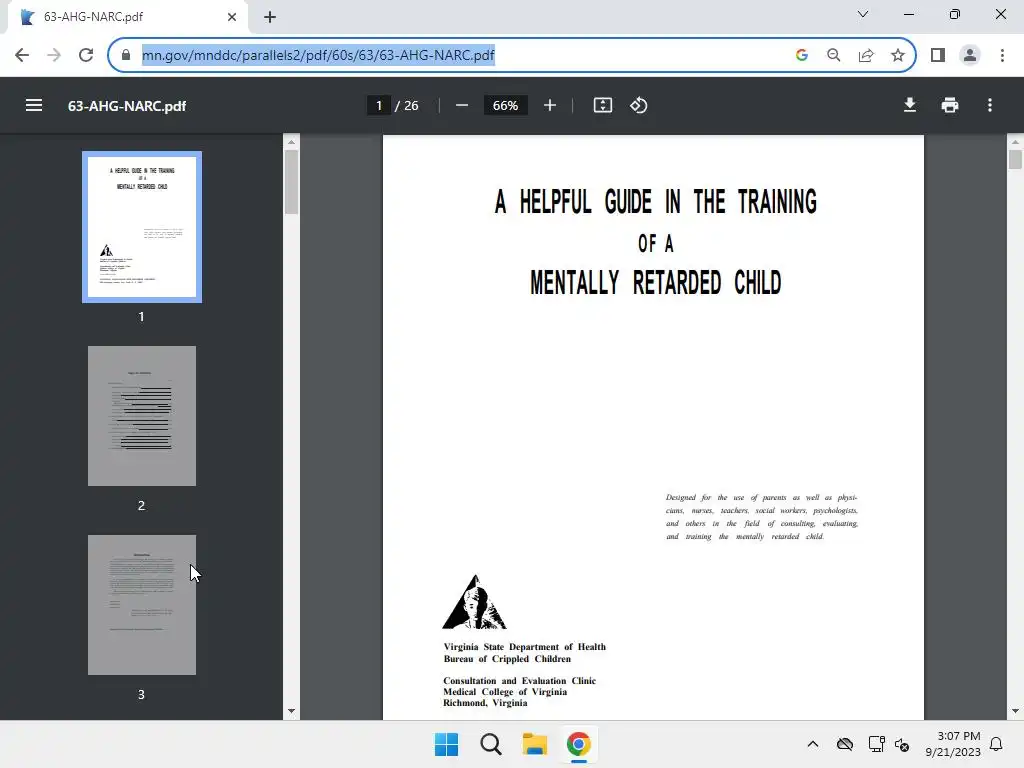Print the PDF document
The image size is (1024, 768).
tap(950, 105)
